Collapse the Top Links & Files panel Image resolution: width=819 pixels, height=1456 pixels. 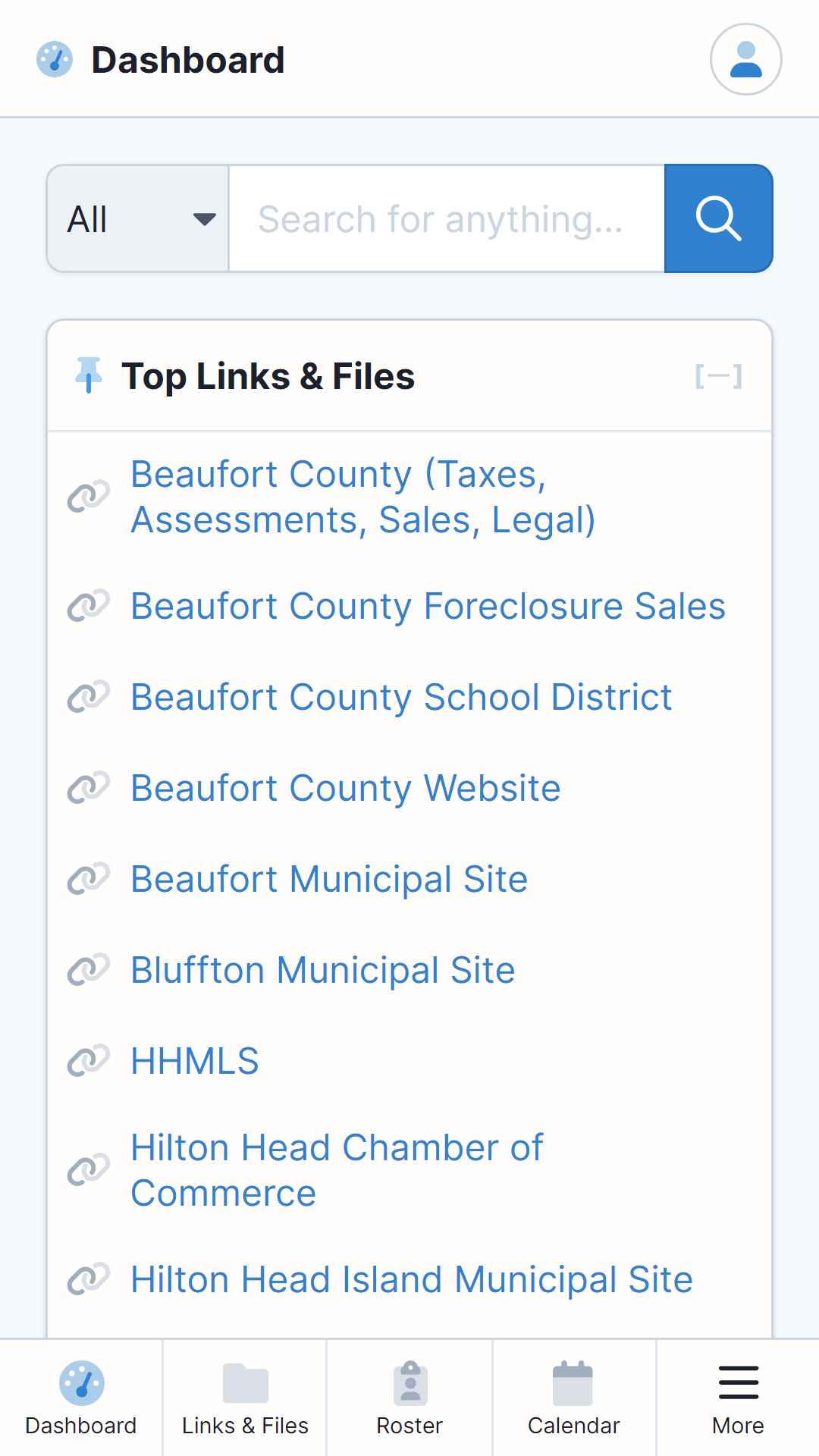[x=718, y=376]
